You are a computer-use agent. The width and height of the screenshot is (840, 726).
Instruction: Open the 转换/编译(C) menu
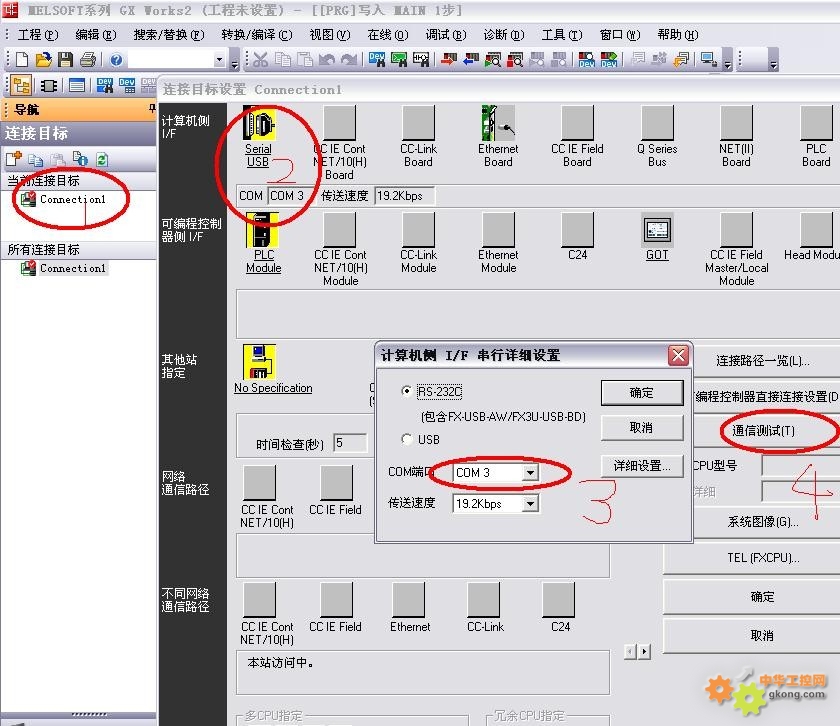pyautogui.click(x=257, y=35)
